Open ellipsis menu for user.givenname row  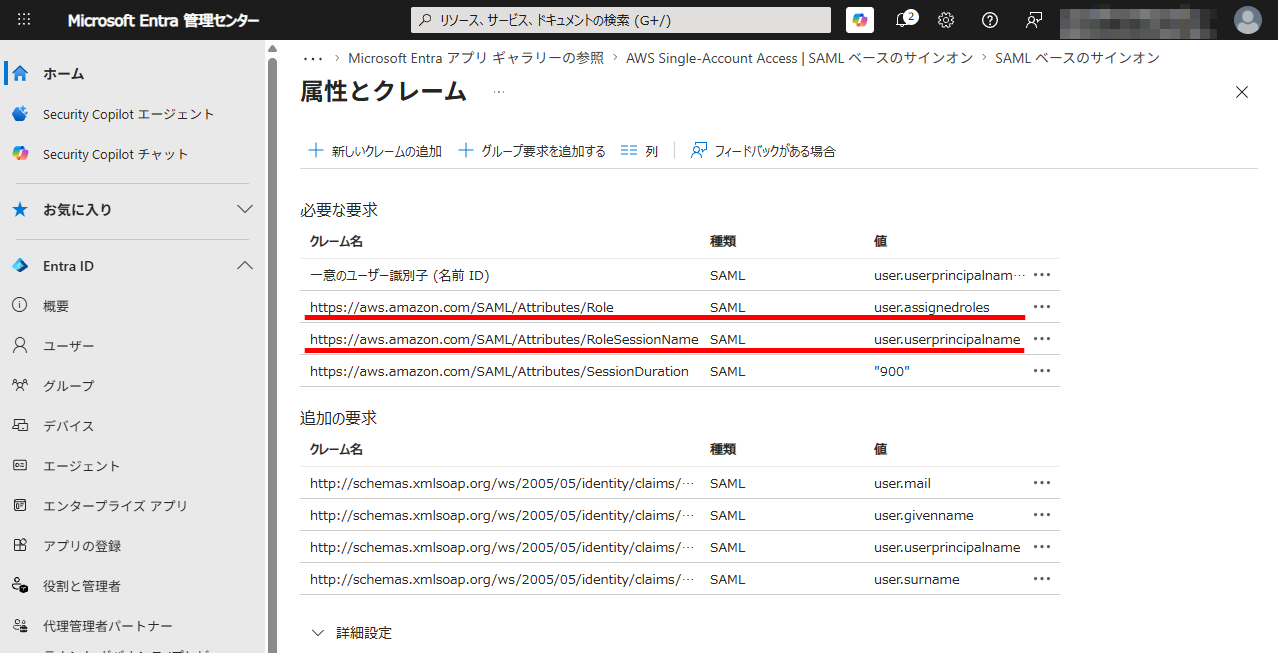[1042, 515]
